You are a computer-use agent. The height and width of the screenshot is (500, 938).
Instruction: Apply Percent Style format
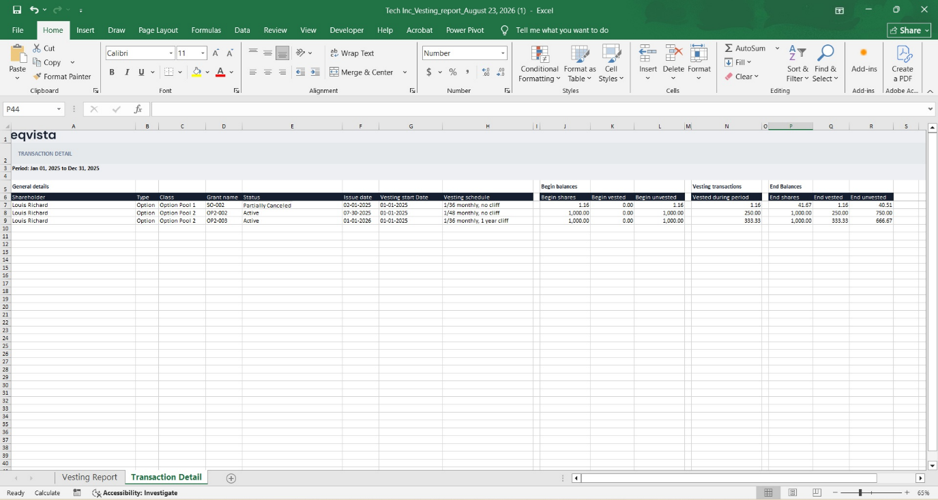[x=453, y=72]
